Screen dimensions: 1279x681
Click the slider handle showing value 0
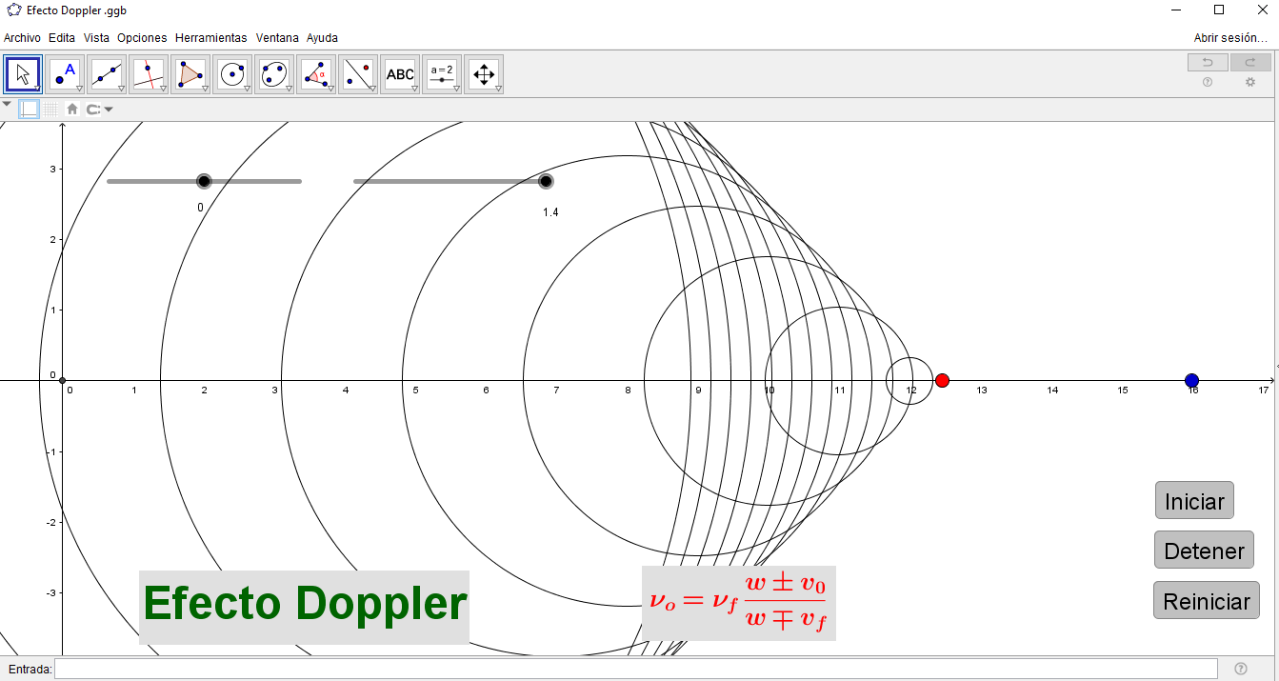(x=204, y=181)
